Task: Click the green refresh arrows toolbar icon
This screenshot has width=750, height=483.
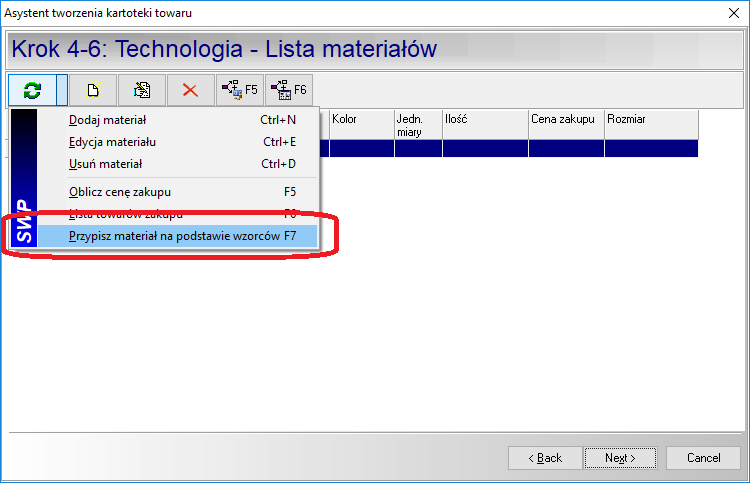Action: pos(32,90)
